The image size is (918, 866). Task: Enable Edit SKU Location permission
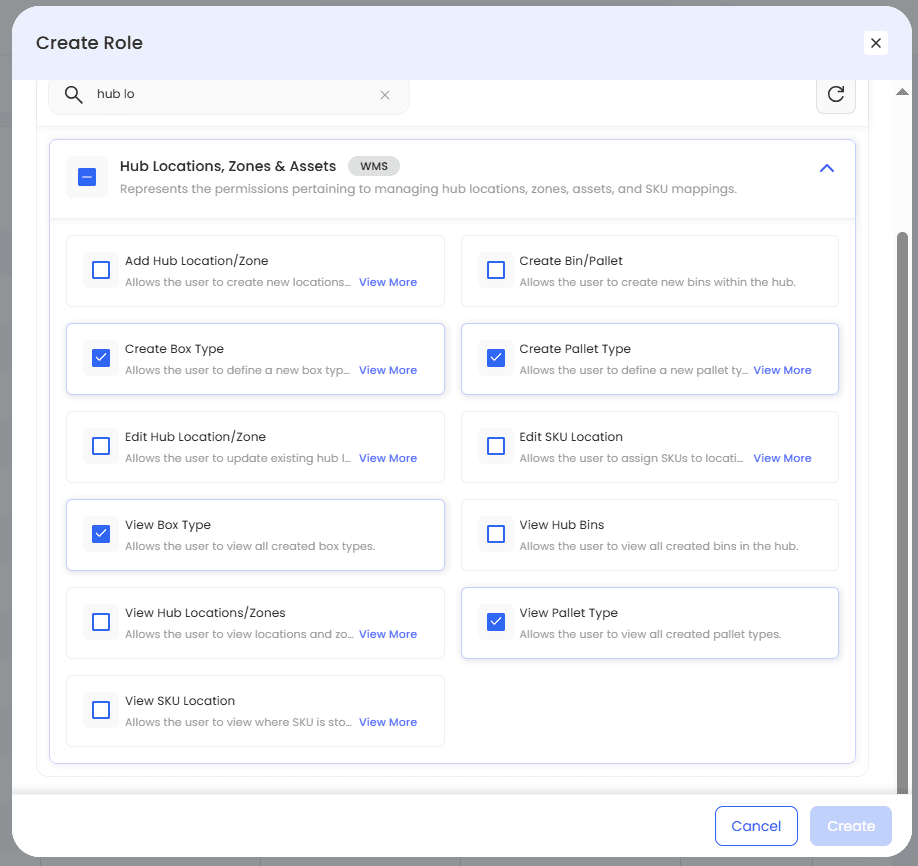(496, 446)
